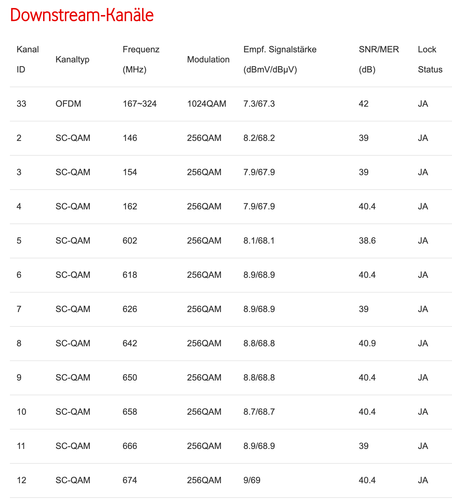Viewport: 452px width, 504px height.
Task: Click the Kanaltyp column header
Action: pyautogui.click(x=72, y=59)
